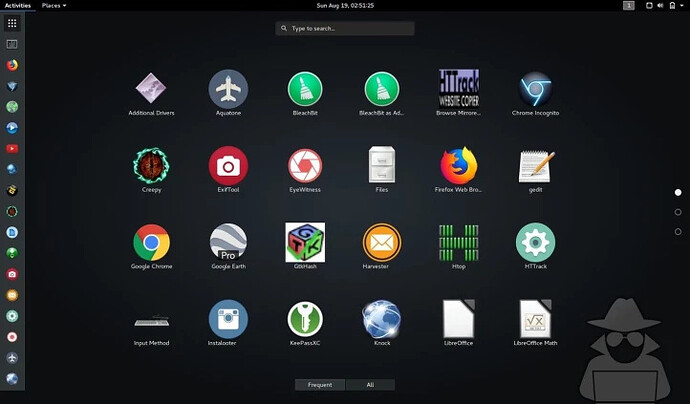
Task: Launch the Creepy geolocation app
Action: pos(151,166)
